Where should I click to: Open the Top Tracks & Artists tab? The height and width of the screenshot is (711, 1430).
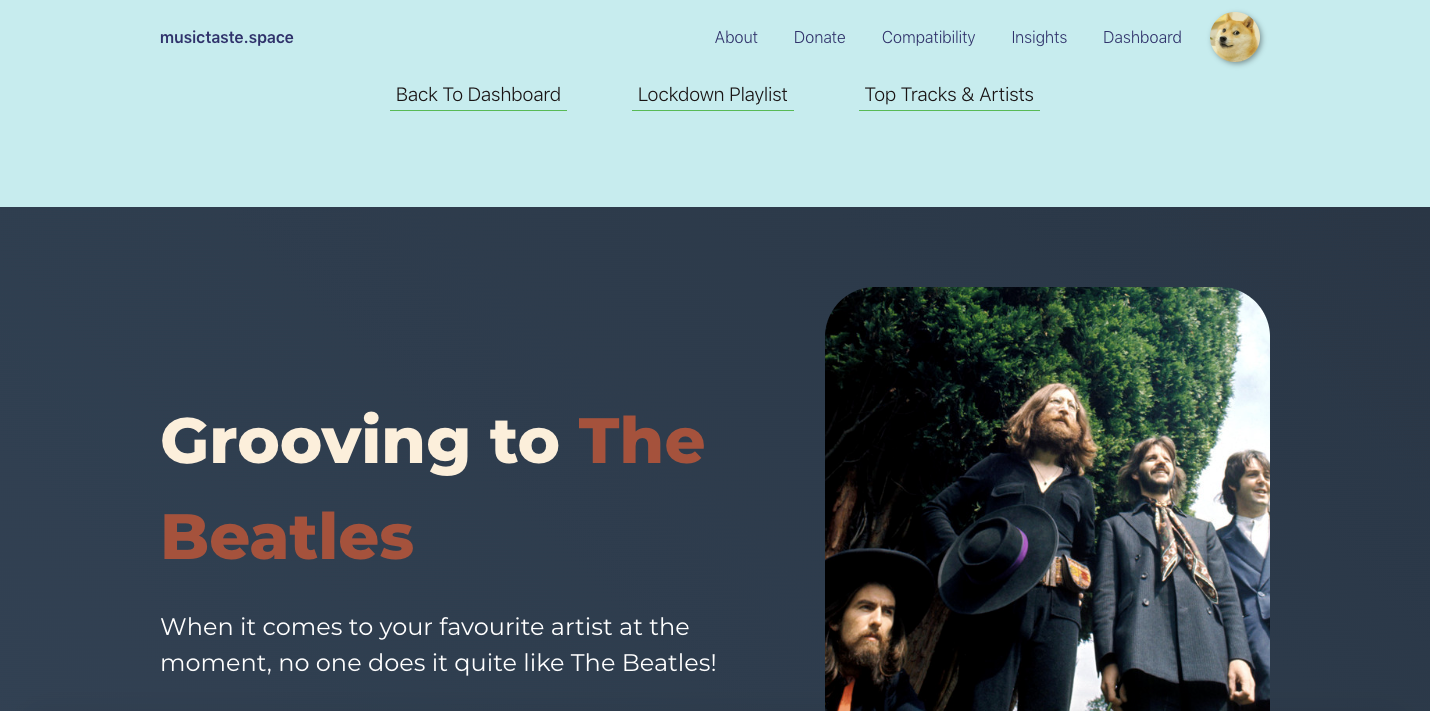[949, 95]
